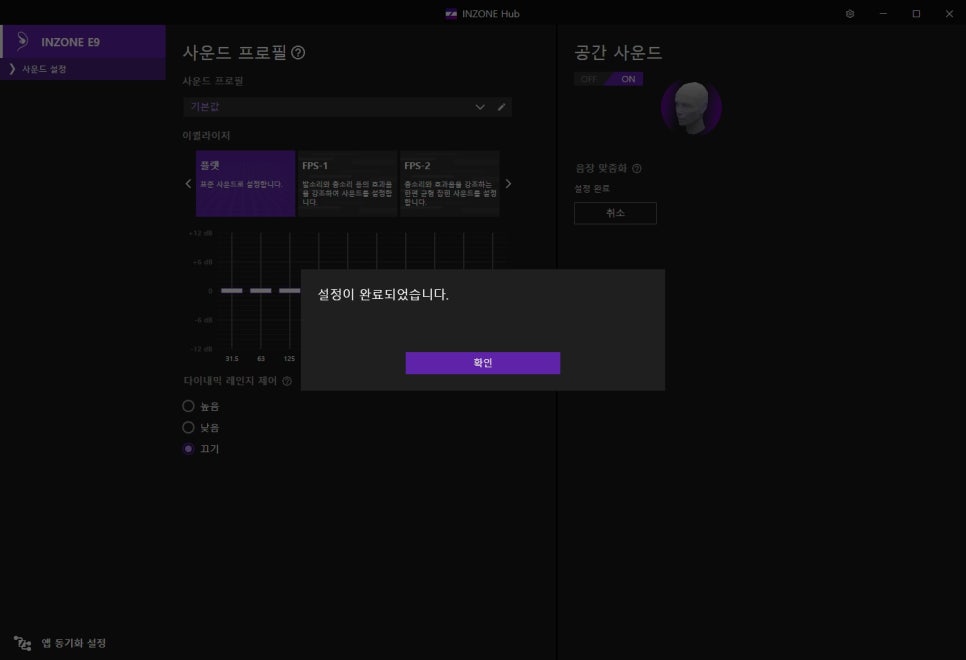Image resolution: width=966 pixels, height=660 pixels.
Task: Open the settings gear in title bar
Action: pos(850,14)
